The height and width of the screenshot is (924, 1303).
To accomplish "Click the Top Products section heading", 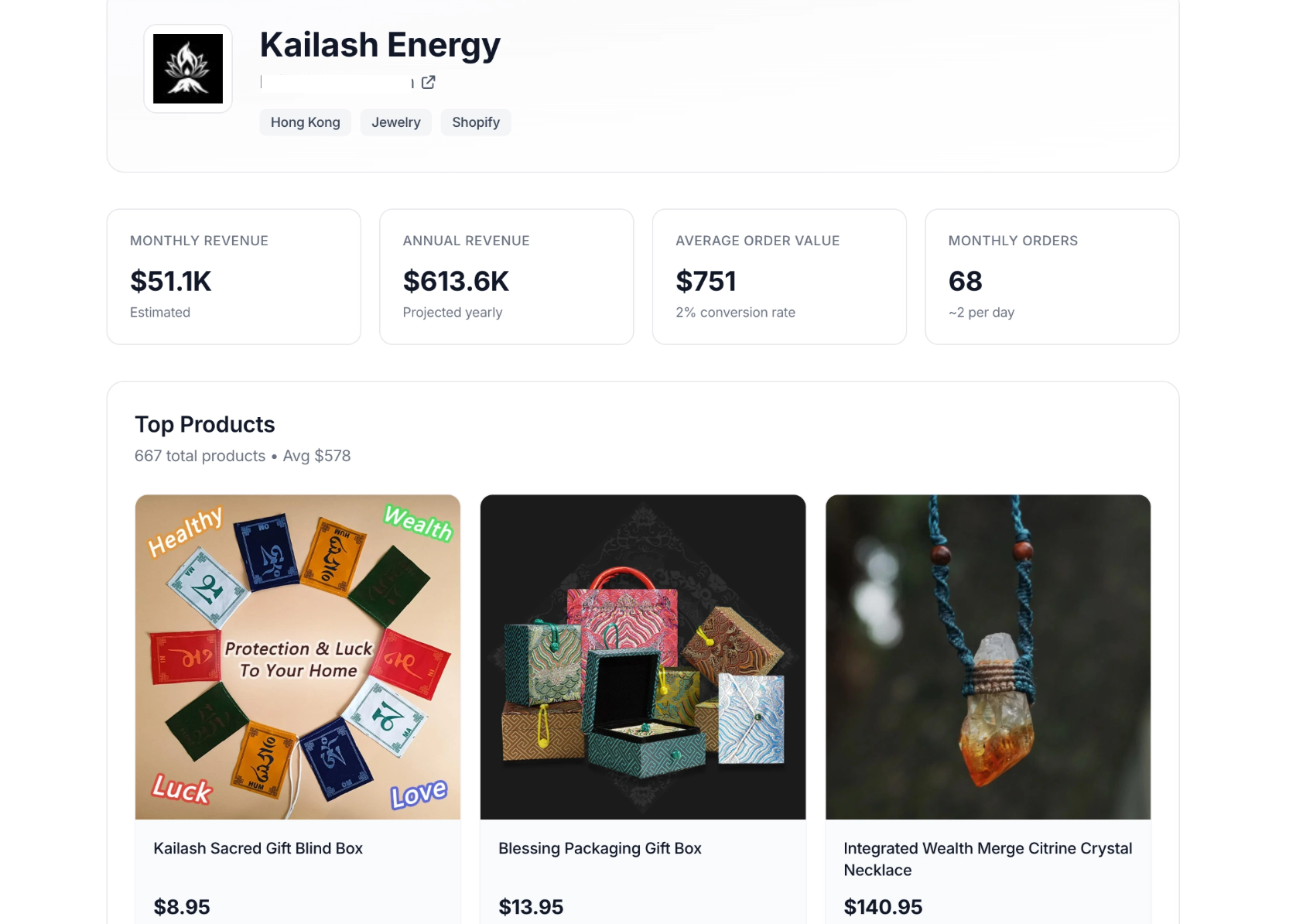I will pos(205,425).
